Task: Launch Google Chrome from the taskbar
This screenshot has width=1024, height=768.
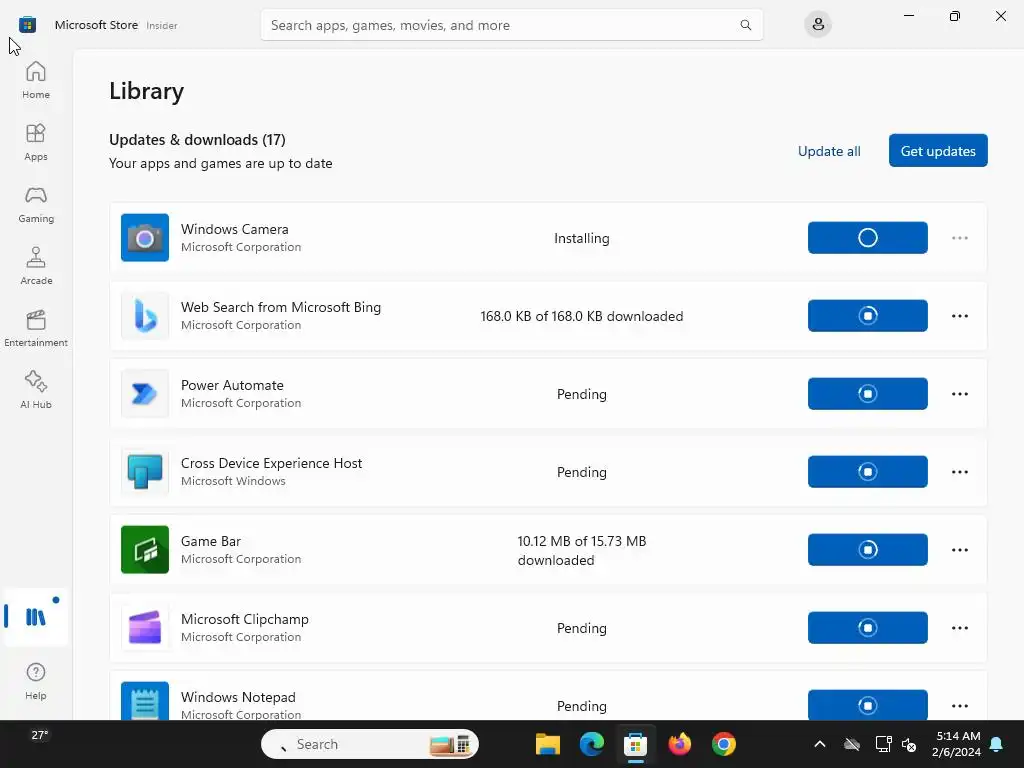Action: [x=724, y=744]
